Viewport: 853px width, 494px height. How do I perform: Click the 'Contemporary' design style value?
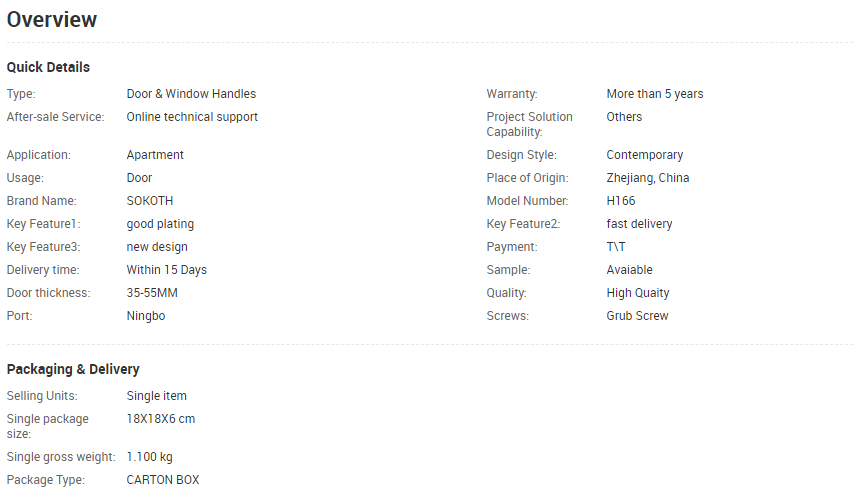click(644, 155)
